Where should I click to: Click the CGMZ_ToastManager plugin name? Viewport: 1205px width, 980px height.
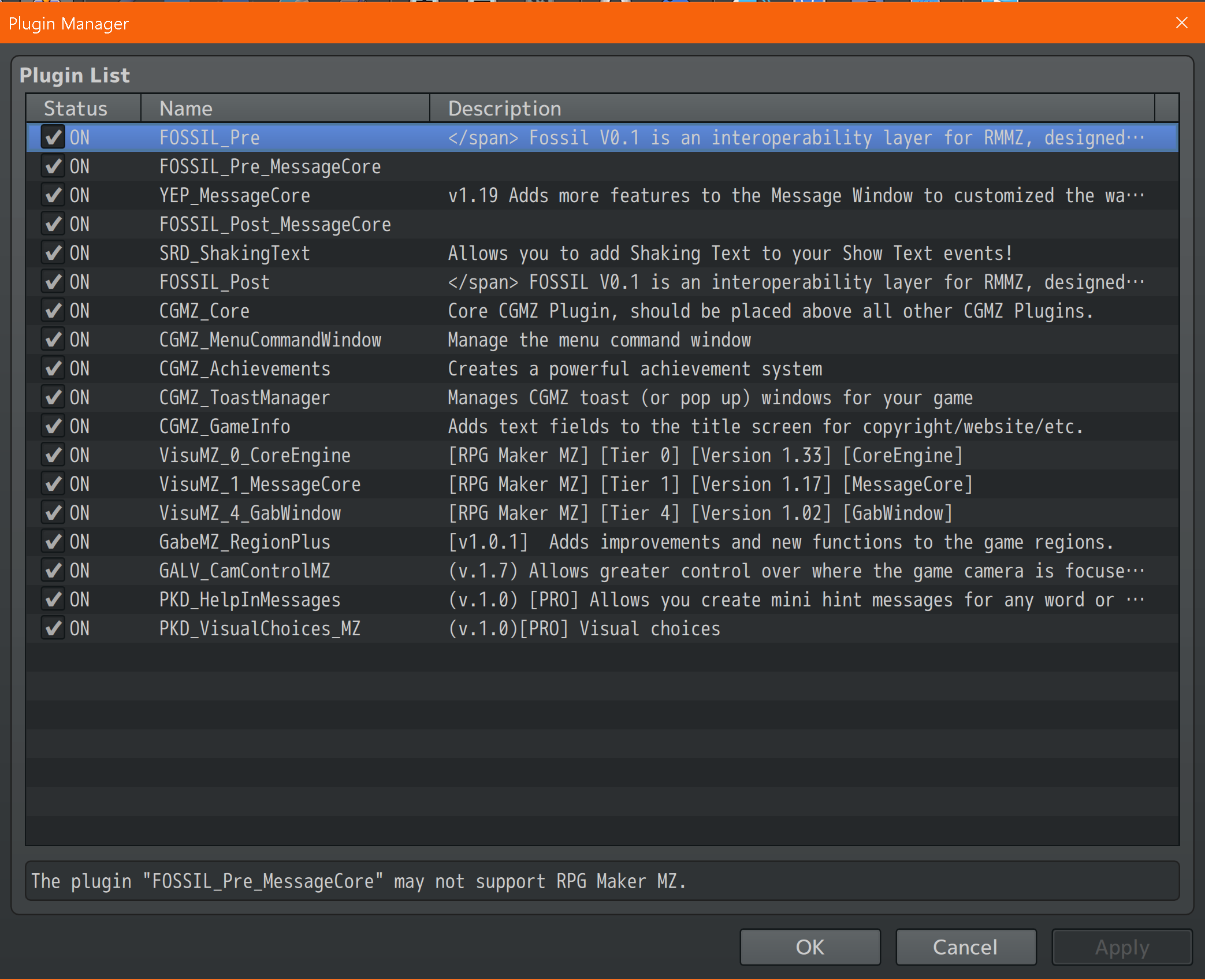(x=245, y=398)
